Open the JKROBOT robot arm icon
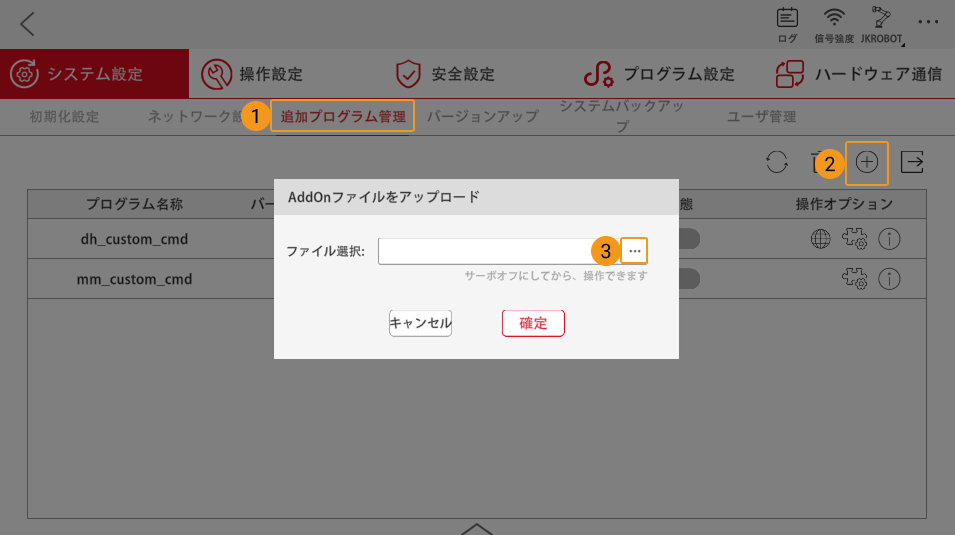This screenshot has width=955, height=538. [x=881, y=25]
